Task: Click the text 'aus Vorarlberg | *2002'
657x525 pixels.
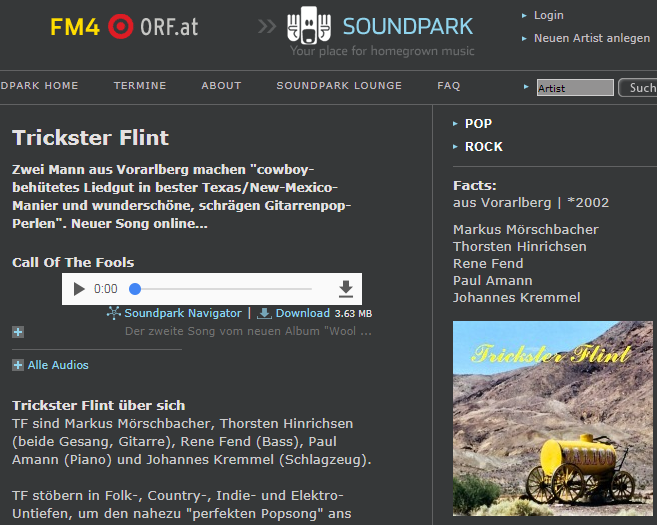Action: (x=530, y=203)
